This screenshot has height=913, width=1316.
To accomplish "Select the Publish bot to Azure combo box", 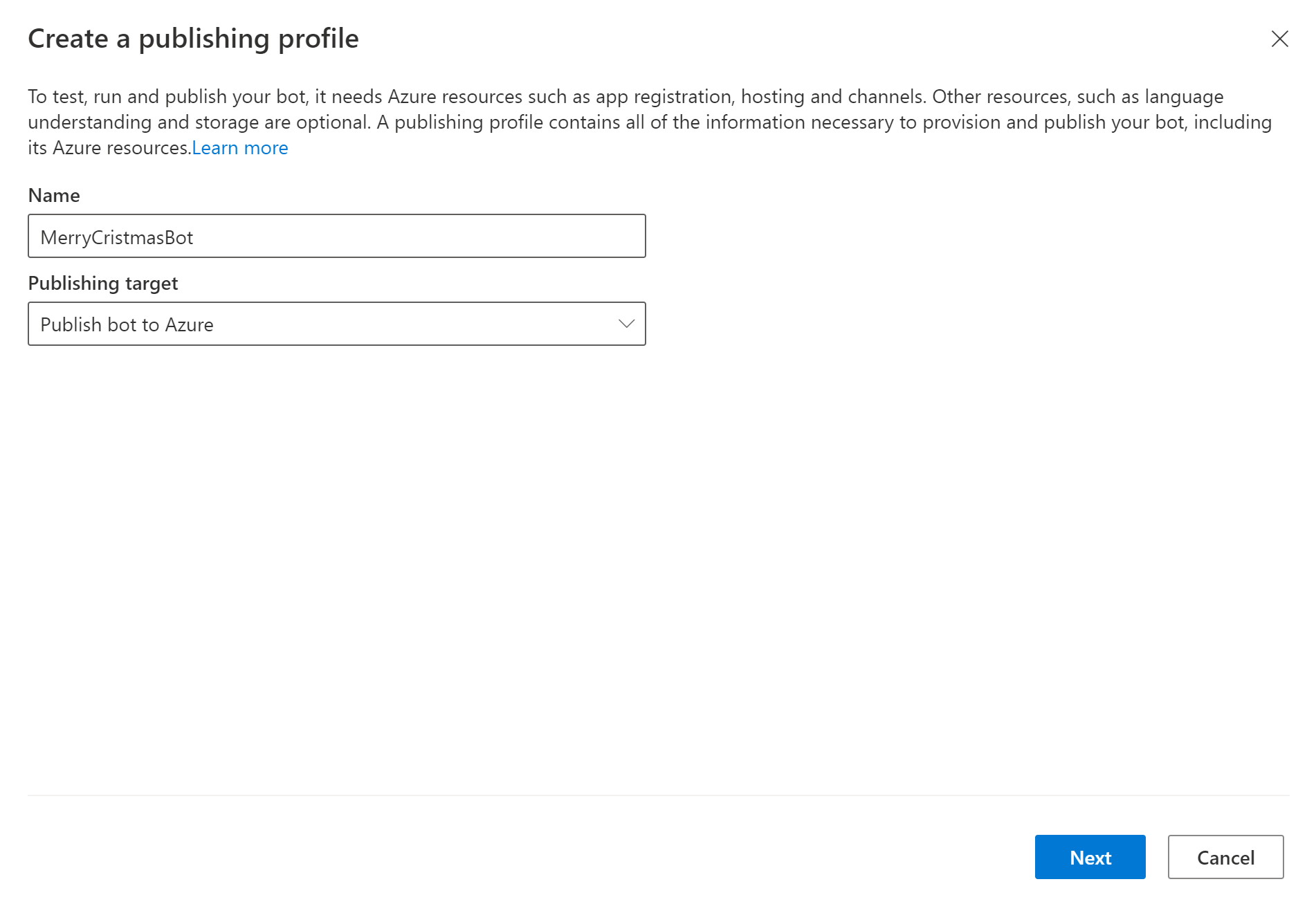I will click(x=336, y=324).
